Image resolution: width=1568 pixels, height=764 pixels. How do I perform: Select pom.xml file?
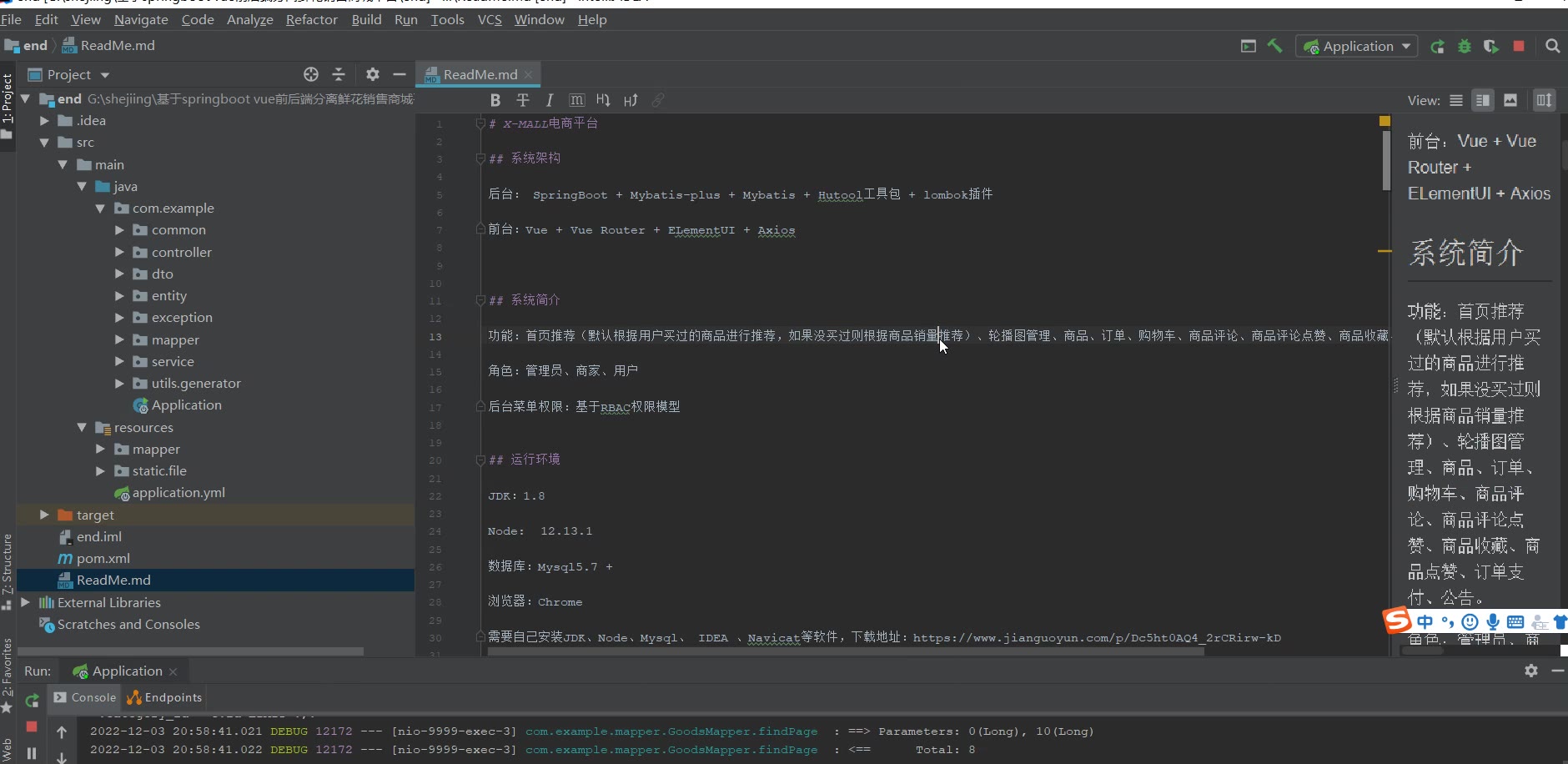point(93,559)
